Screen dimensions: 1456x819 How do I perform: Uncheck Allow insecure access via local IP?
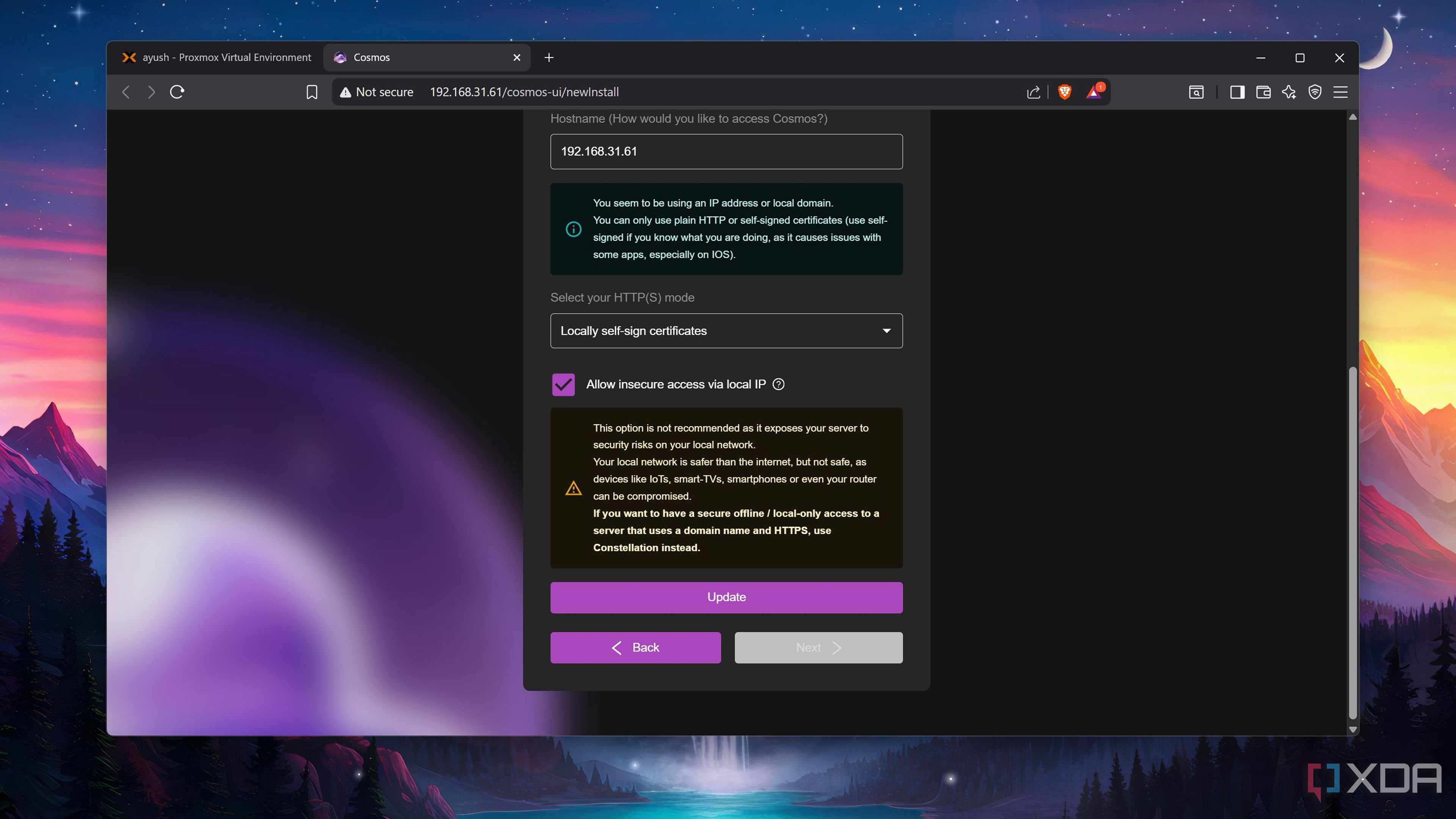[563, 384]
